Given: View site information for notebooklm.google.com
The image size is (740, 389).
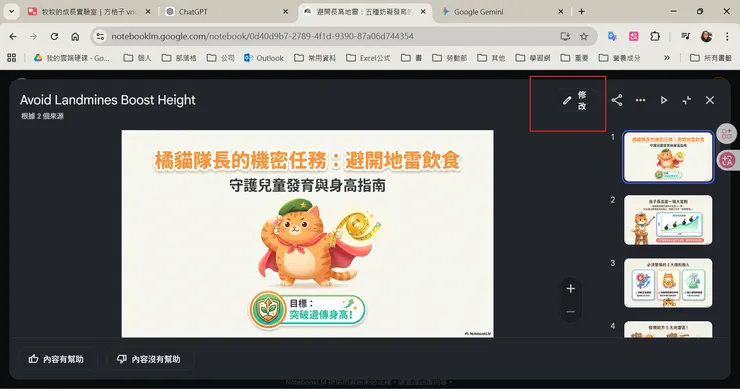Looking at the screenshot, I should [100, 36].
